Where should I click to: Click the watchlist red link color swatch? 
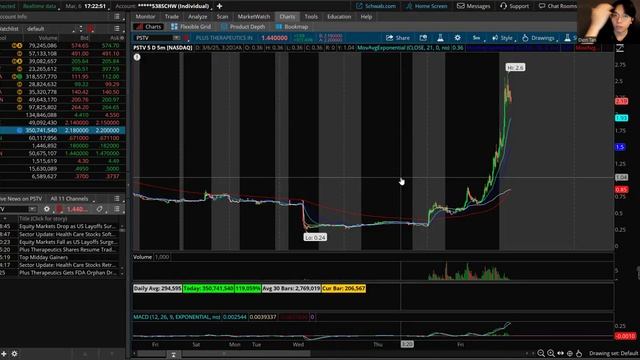[x=91, y=29]
